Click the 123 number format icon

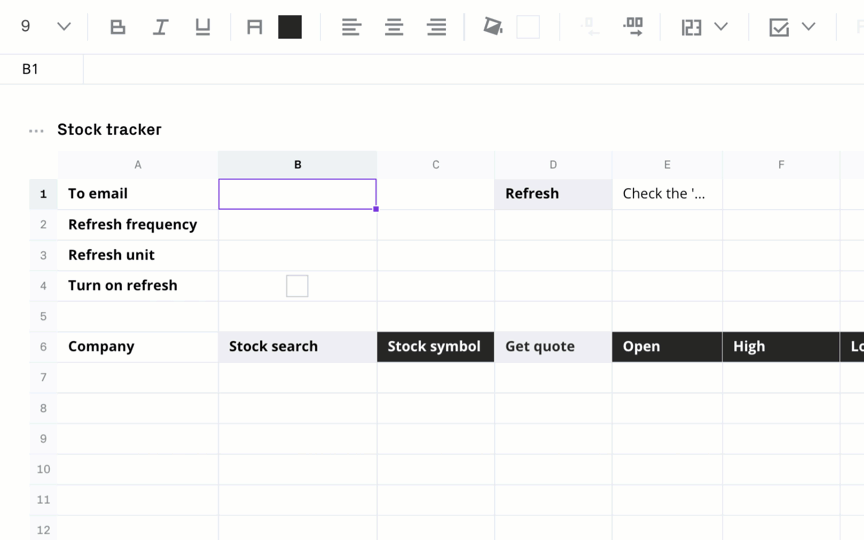692,27
